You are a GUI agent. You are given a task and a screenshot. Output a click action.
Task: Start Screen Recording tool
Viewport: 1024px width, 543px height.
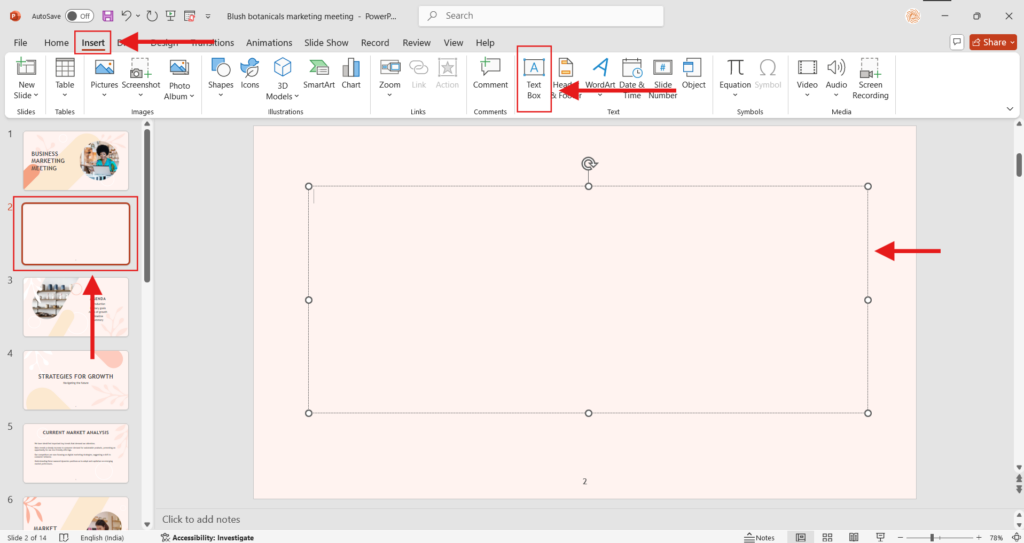coord(870,75)
